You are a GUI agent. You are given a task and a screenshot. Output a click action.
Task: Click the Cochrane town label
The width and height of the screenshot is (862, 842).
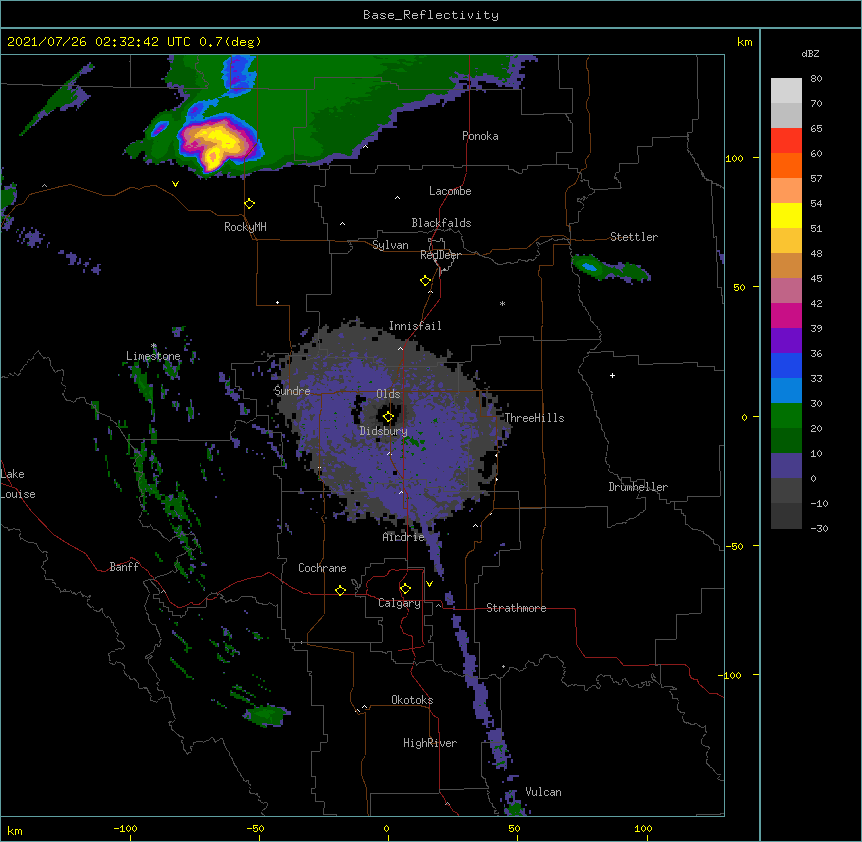point(322,568)
